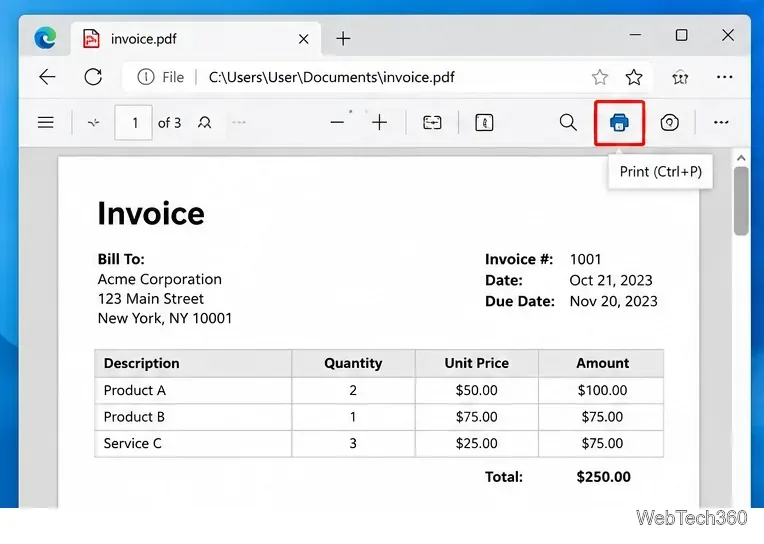
Task: Open the PDF contents sidebar menu icon
Action: [46, 122]
